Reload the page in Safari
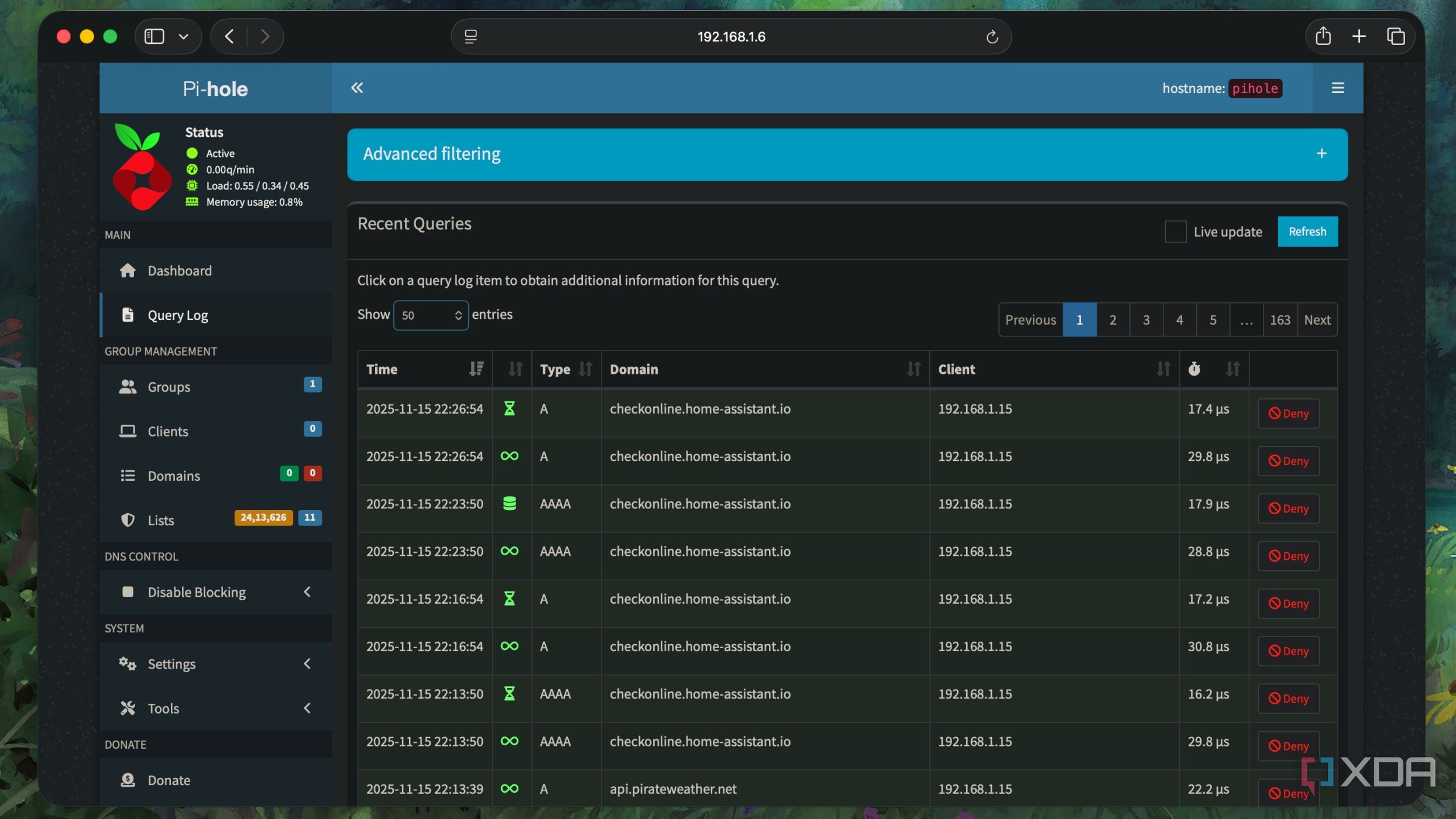The image size is (1456, 819). (x=991, y=37)
